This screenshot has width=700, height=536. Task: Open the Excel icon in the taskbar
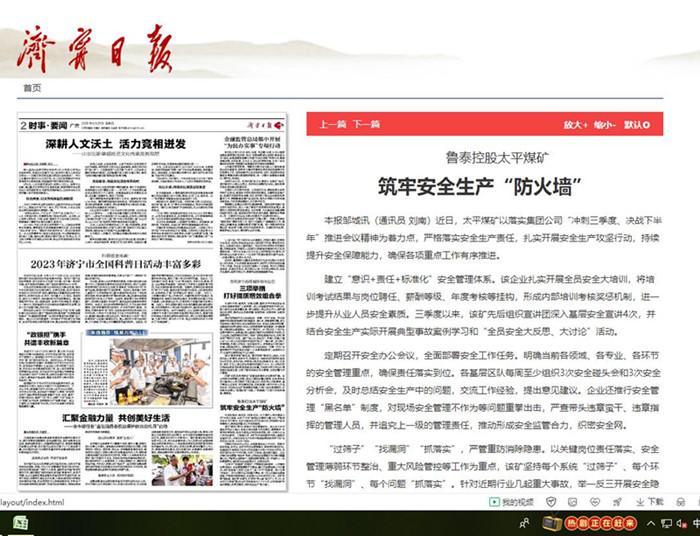pyautogui.click(x=21, y=523)
